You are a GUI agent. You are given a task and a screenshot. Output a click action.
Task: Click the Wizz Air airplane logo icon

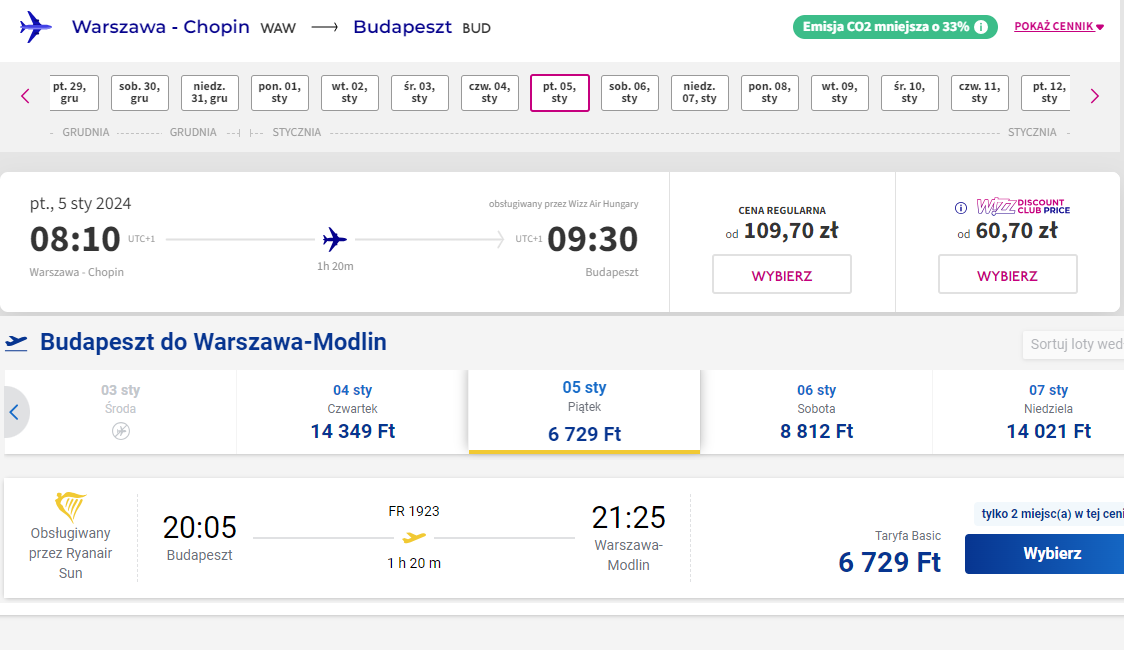pyautogui.click(x=36, y=27)
